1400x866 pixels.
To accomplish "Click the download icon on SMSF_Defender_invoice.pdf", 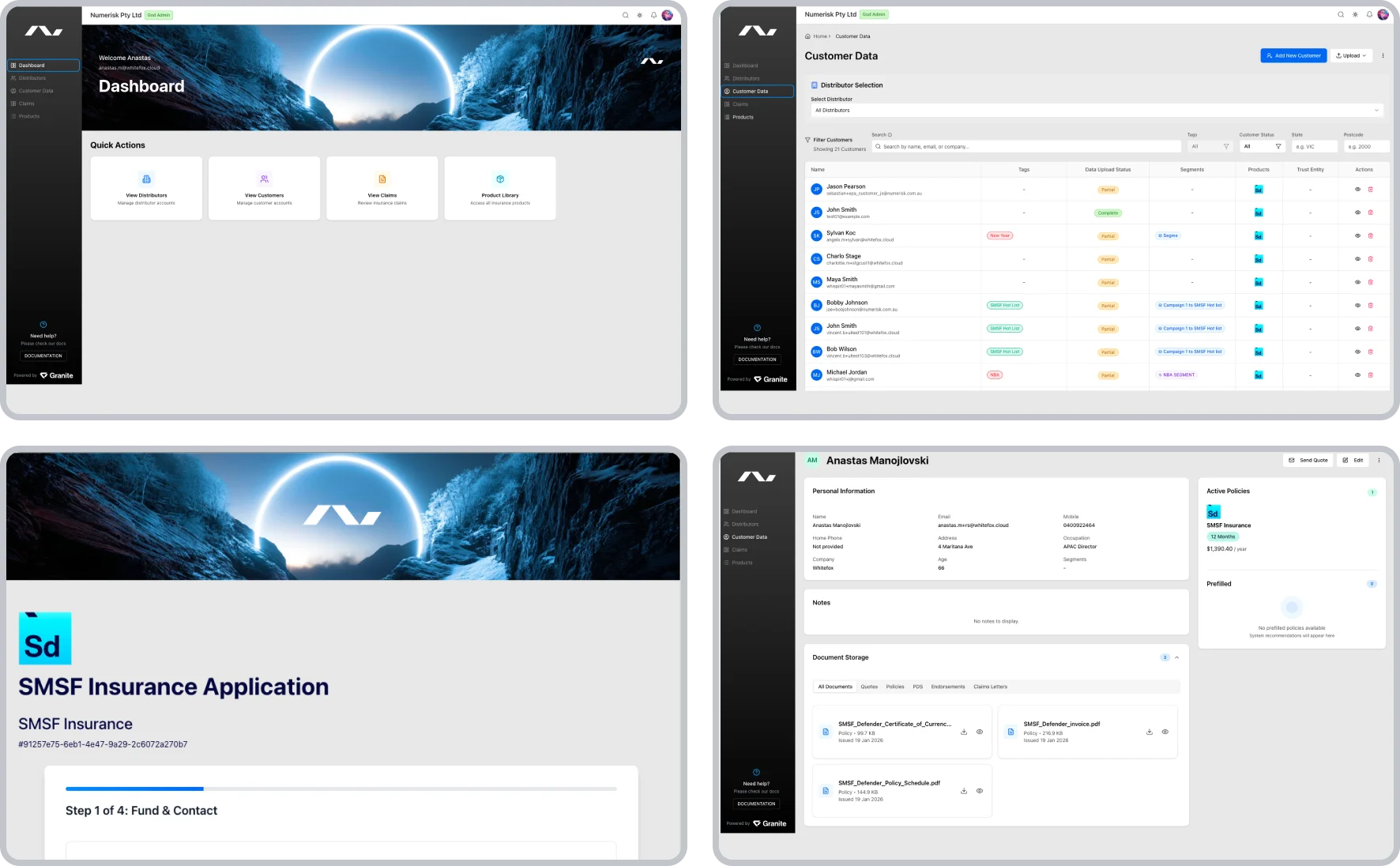I will tap(1150, 732).
